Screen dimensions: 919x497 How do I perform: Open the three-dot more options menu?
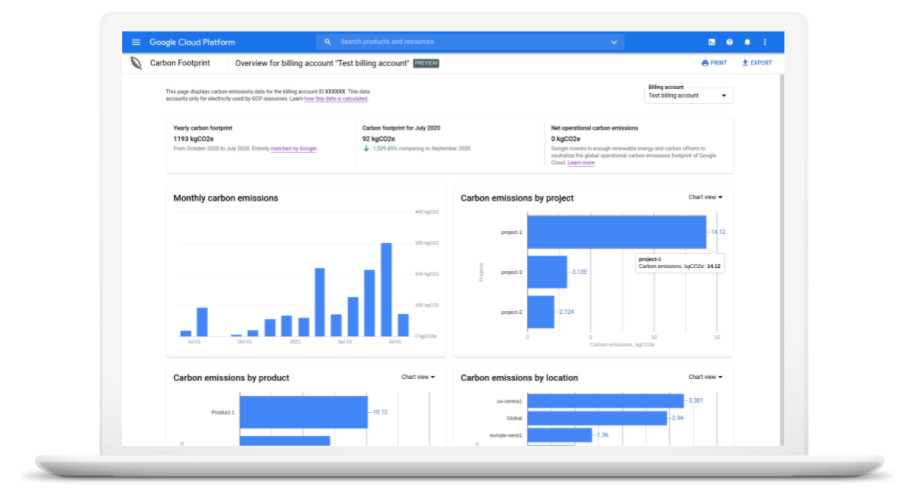(x=765, y=42)
